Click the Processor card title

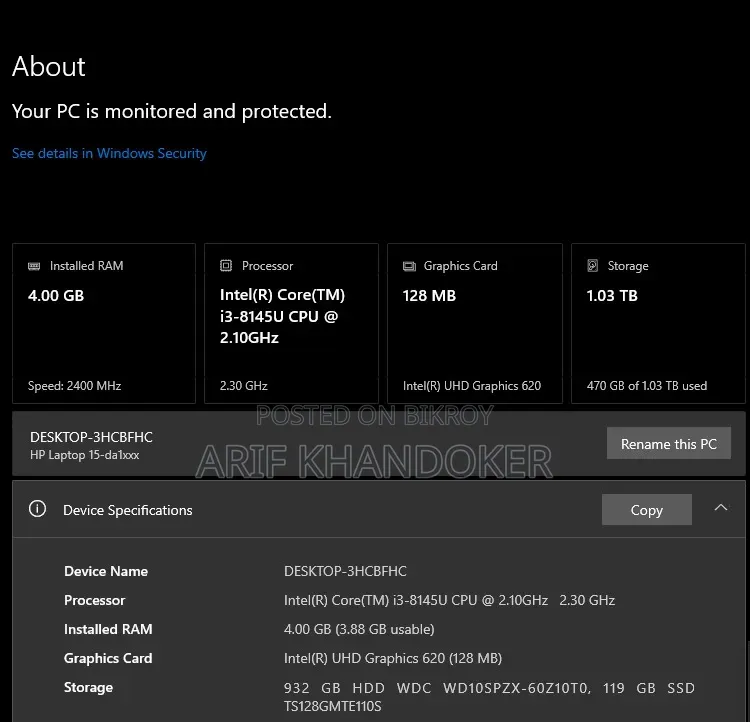pos(267,266)
